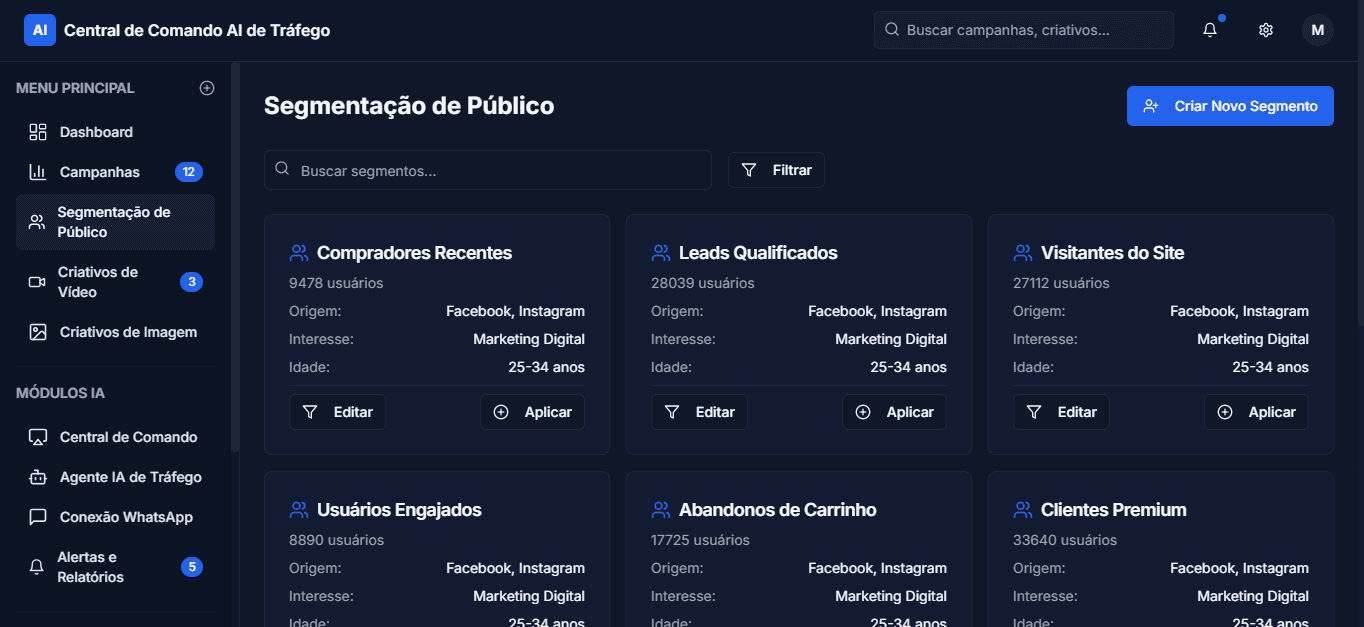The height and width of the screenshot is (627, 1364).
Task: Focus the Buscar segmentos search field
Action: (488, 170)
